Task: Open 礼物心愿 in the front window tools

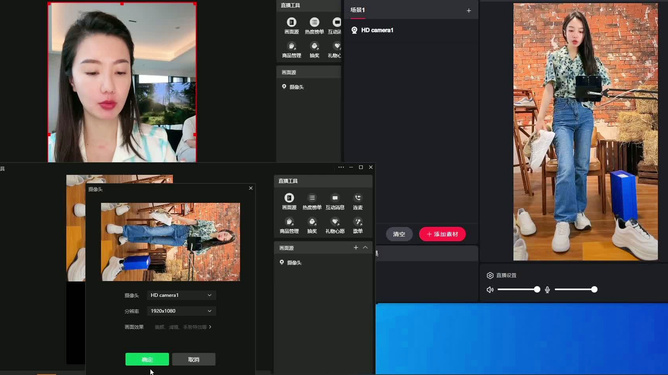Action: tap(335, 225)
